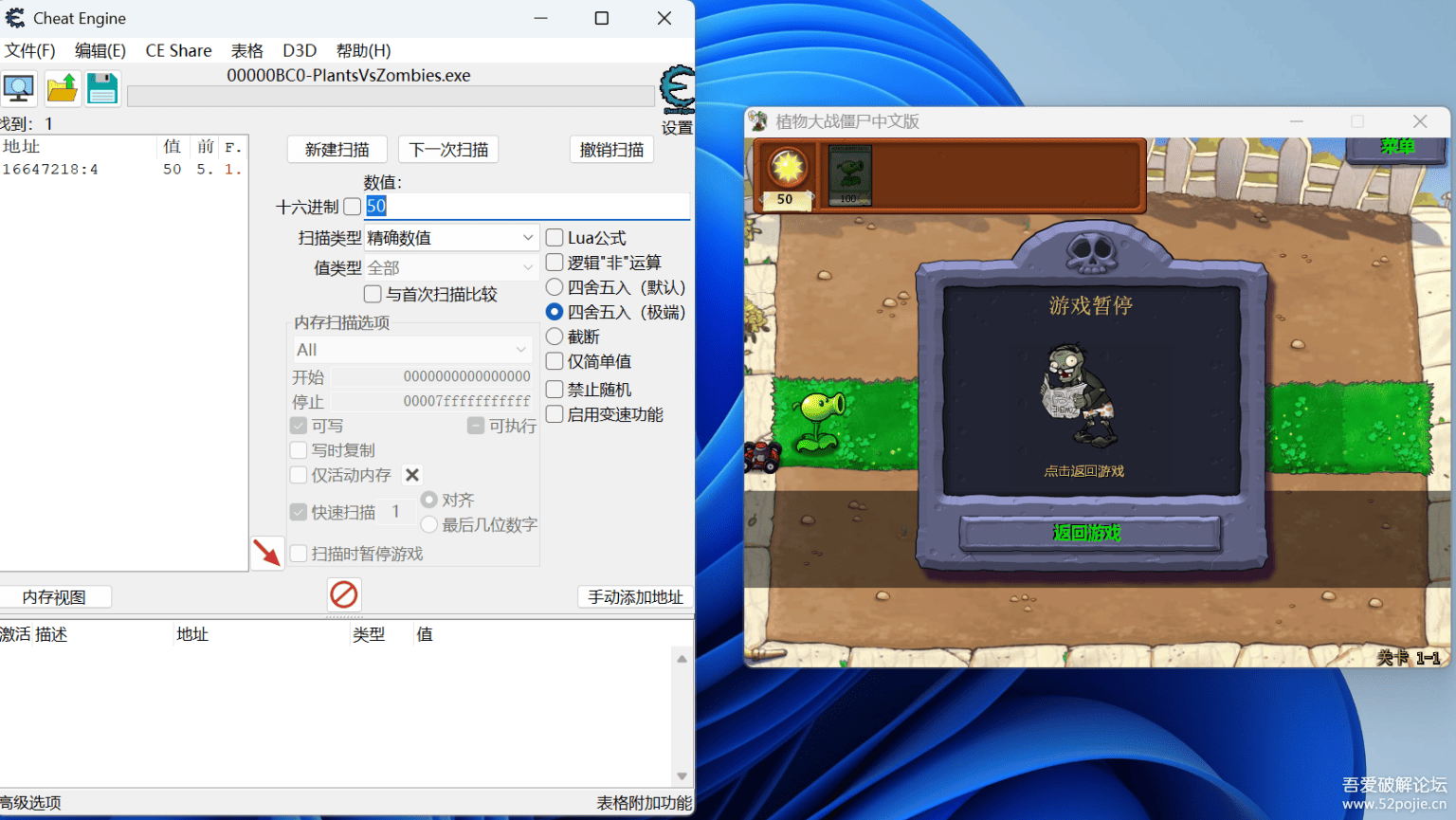Open the 帮助(H) menu
Screen dimensions: 1456x820
pyautogui.click(x=363, y=51)
